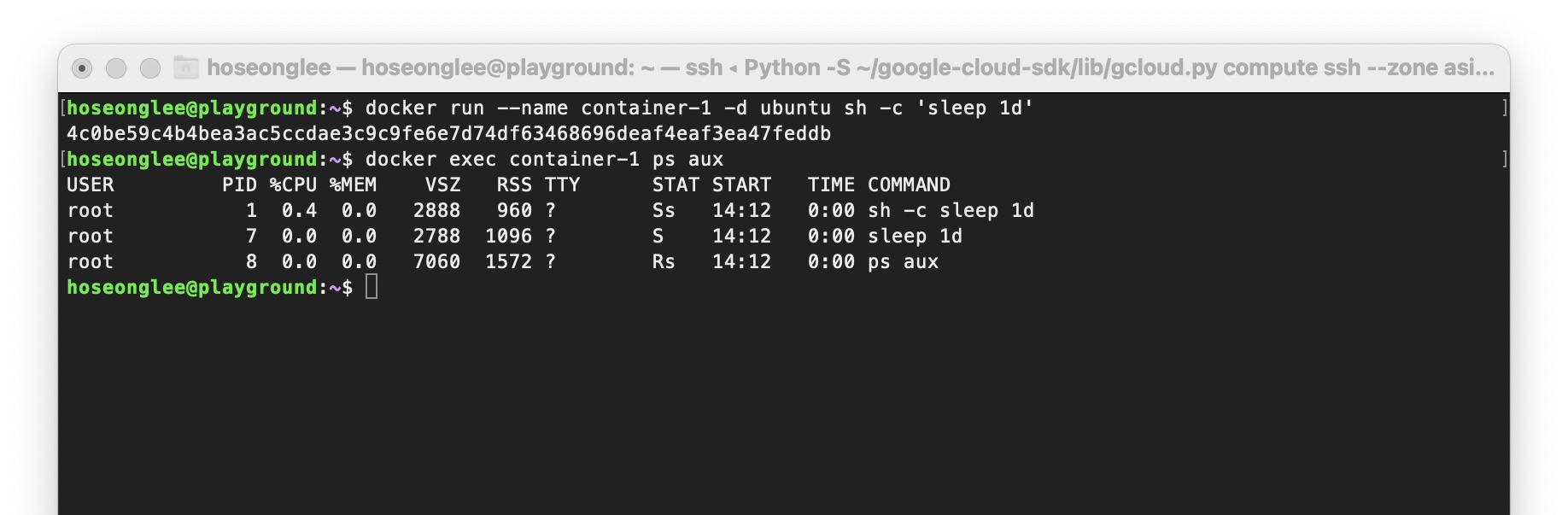Click the VSZ value 7060 for PID 8
Viewport: 1568px width, 515px height.
point(437,262)
